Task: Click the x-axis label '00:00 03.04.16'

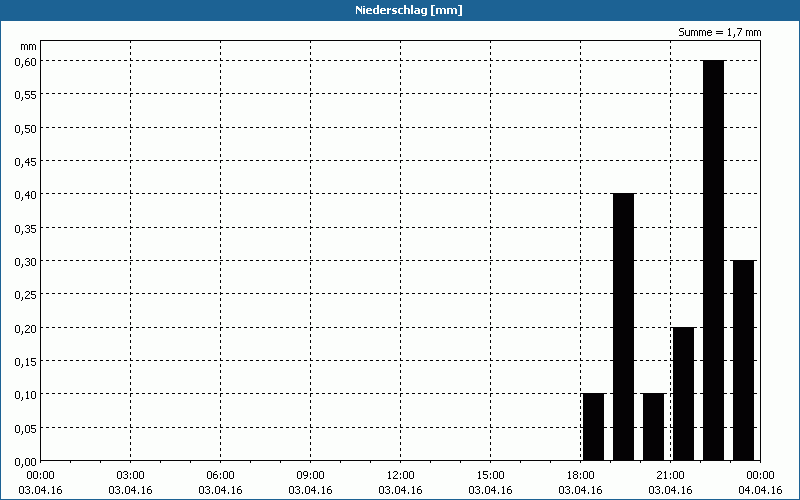Action: coord(40,483)
